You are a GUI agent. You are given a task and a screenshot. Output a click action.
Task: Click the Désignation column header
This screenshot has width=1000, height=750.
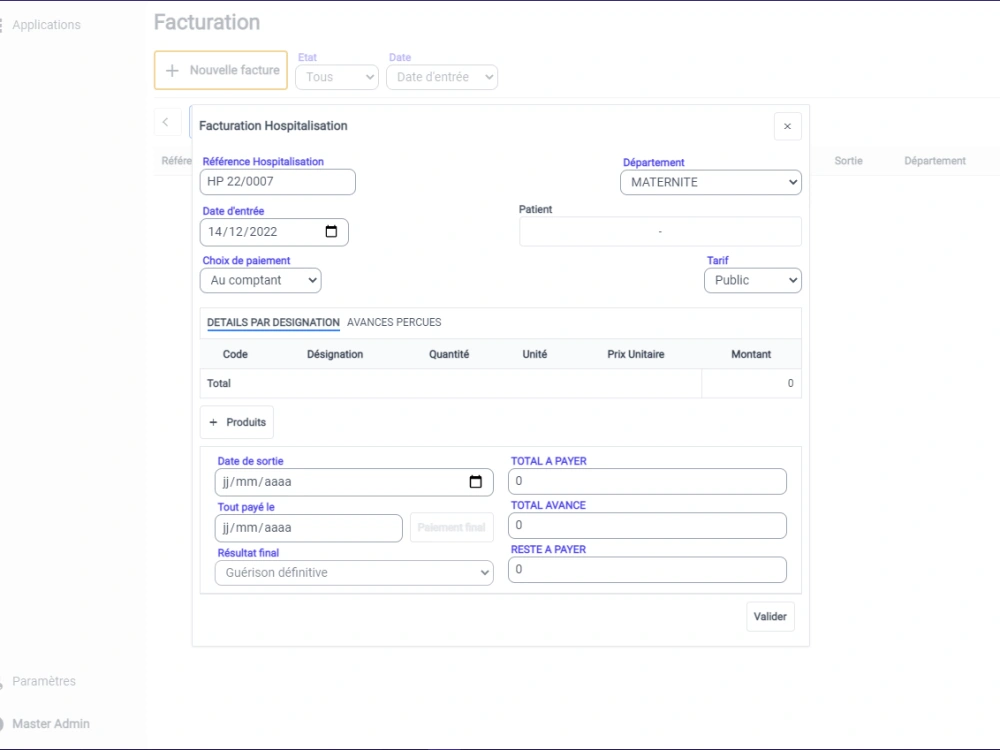335,354
